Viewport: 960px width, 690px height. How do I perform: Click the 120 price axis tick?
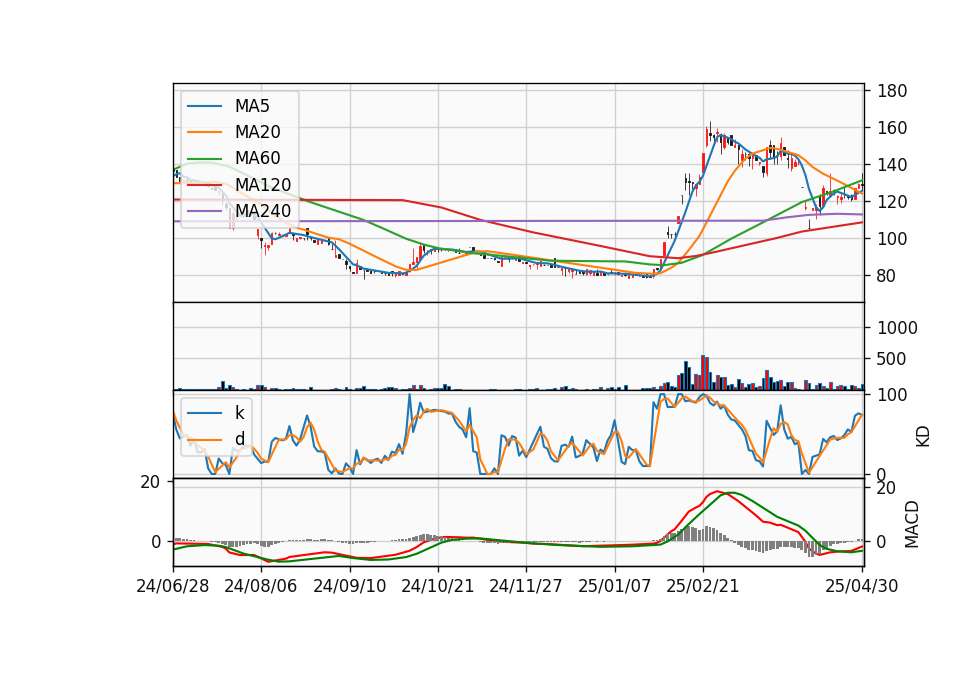892,201
